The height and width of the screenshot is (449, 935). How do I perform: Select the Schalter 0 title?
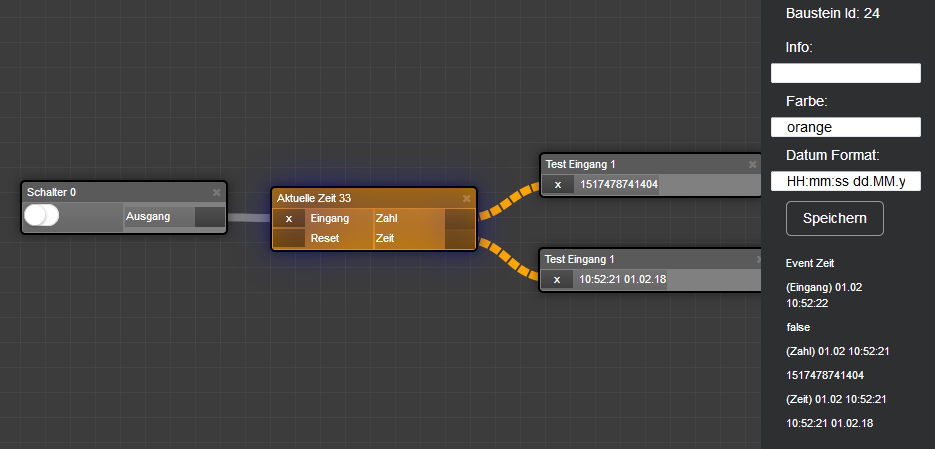(x=51, y=192)
